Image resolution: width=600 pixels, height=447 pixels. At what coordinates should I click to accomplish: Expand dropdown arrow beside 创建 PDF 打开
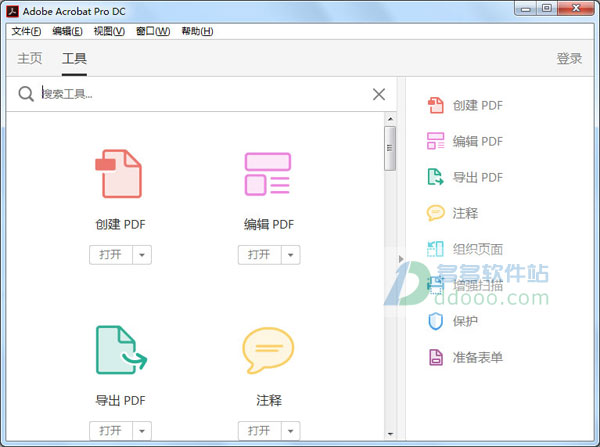[142, 255]
